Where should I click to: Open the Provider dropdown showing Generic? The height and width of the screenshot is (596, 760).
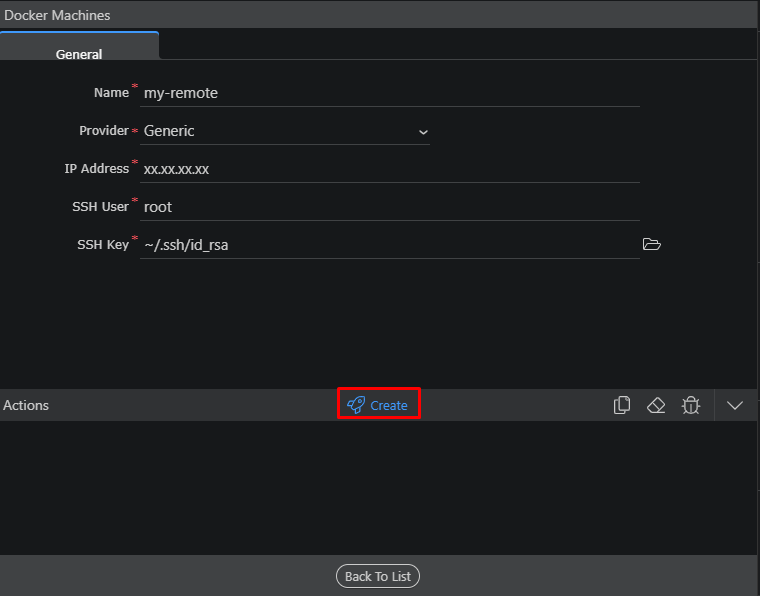click(x=285, y=131)
